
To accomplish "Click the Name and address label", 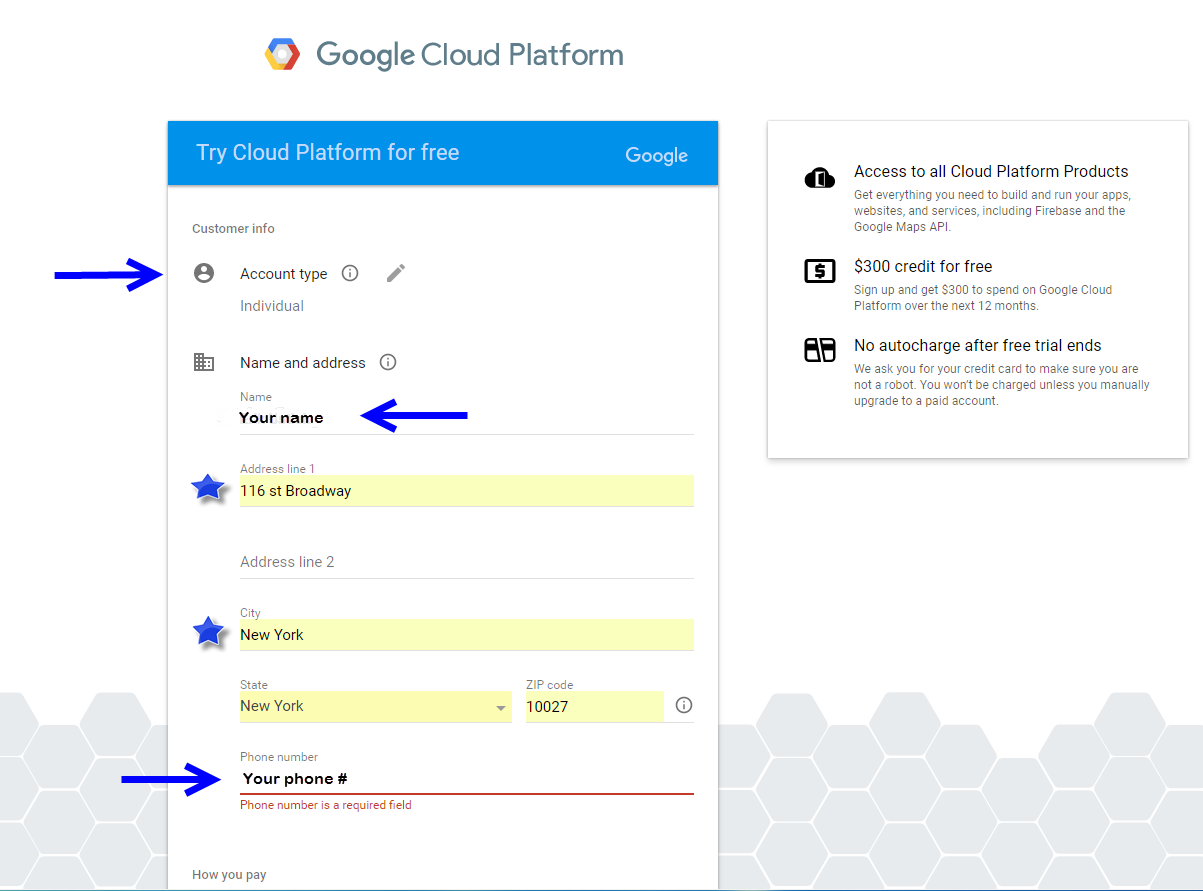I will [303, 363].
